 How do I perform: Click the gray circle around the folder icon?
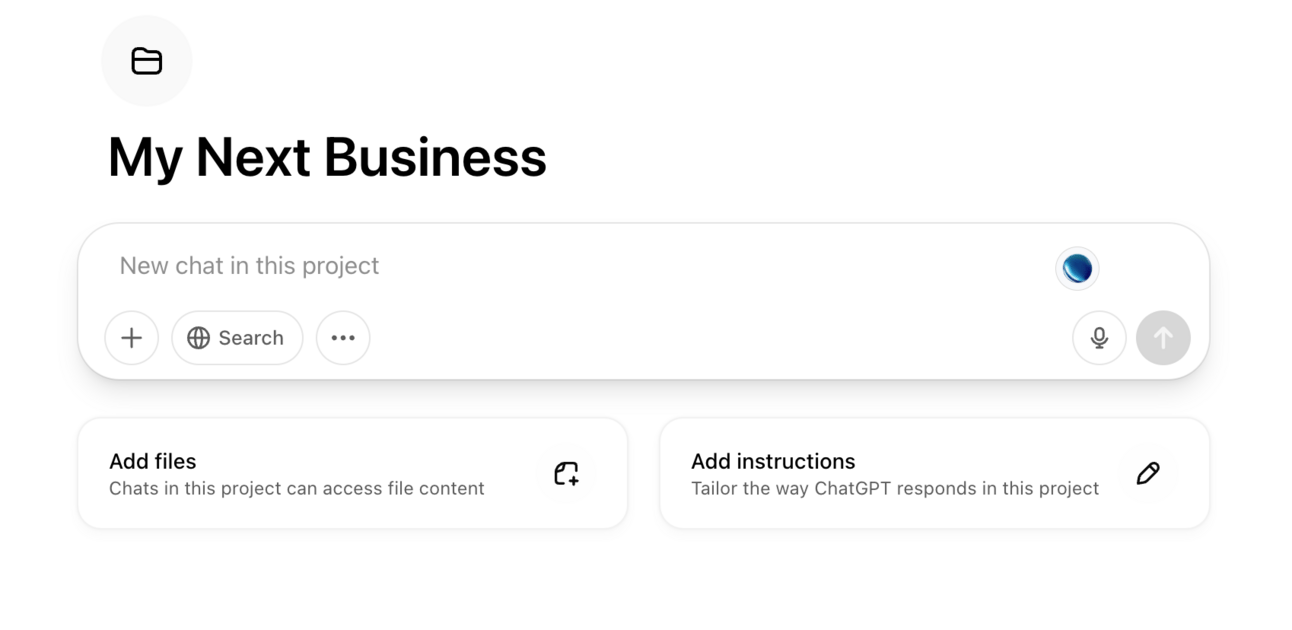click(147, 61)
